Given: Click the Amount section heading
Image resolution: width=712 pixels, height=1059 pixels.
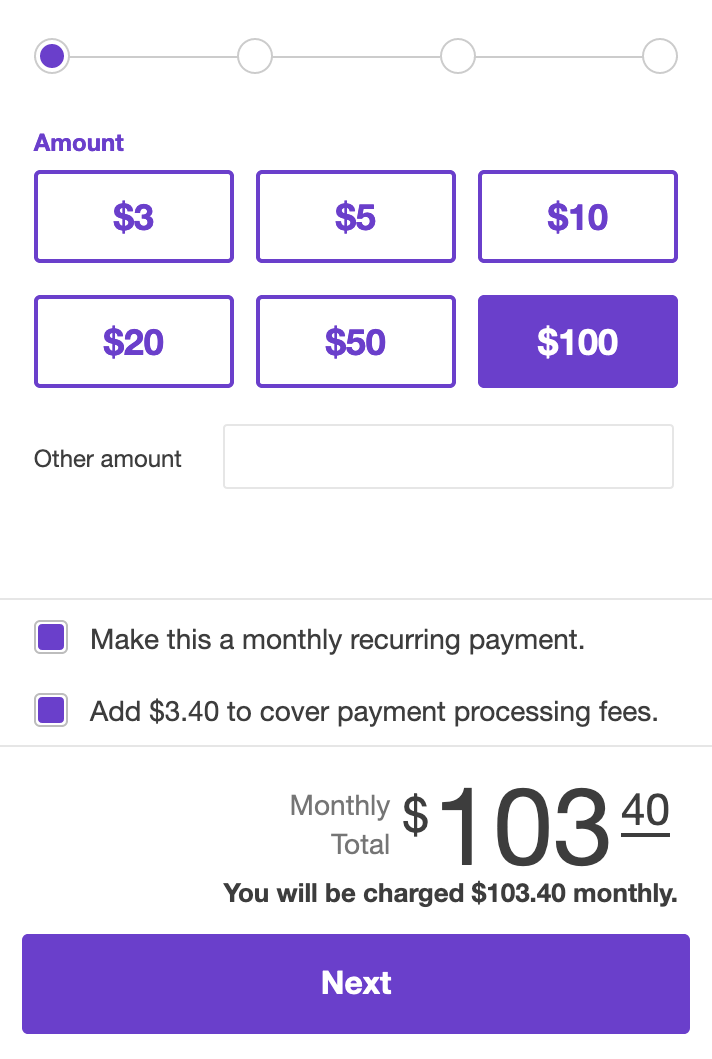Looking at the screenshot, I should (x=78, y=142).
